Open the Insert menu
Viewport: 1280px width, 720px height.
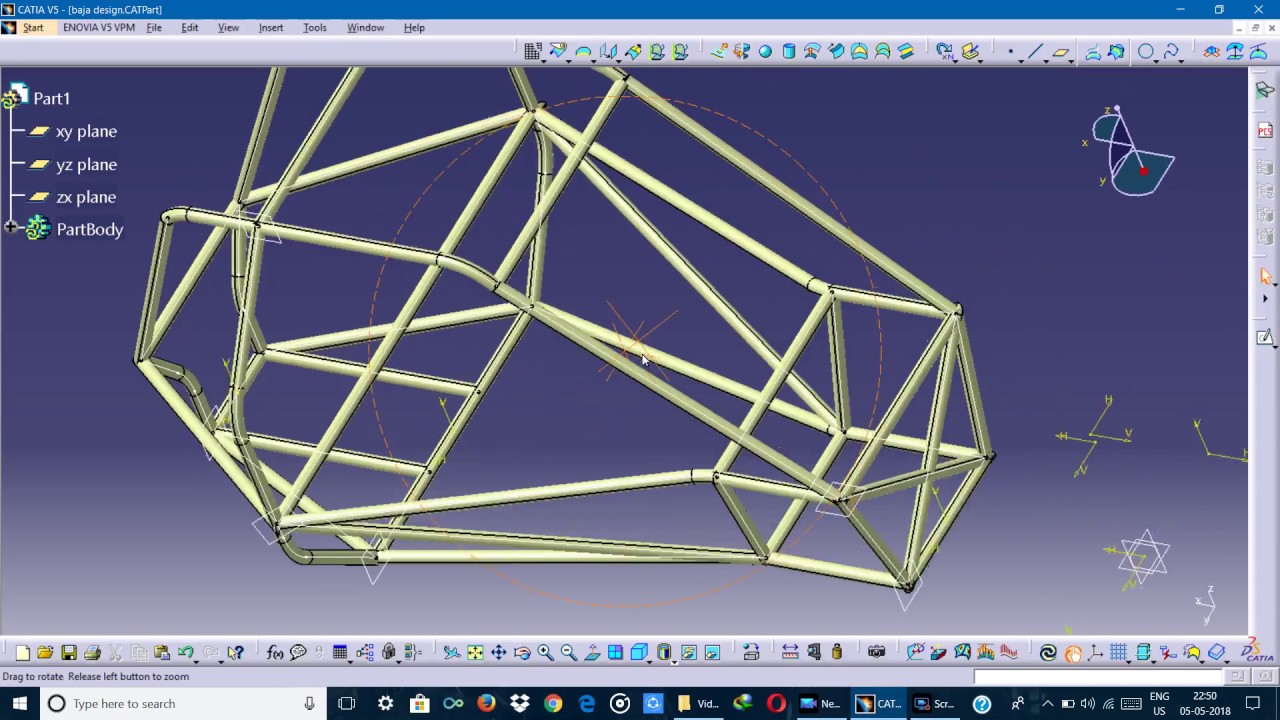(x=271, y=27)
